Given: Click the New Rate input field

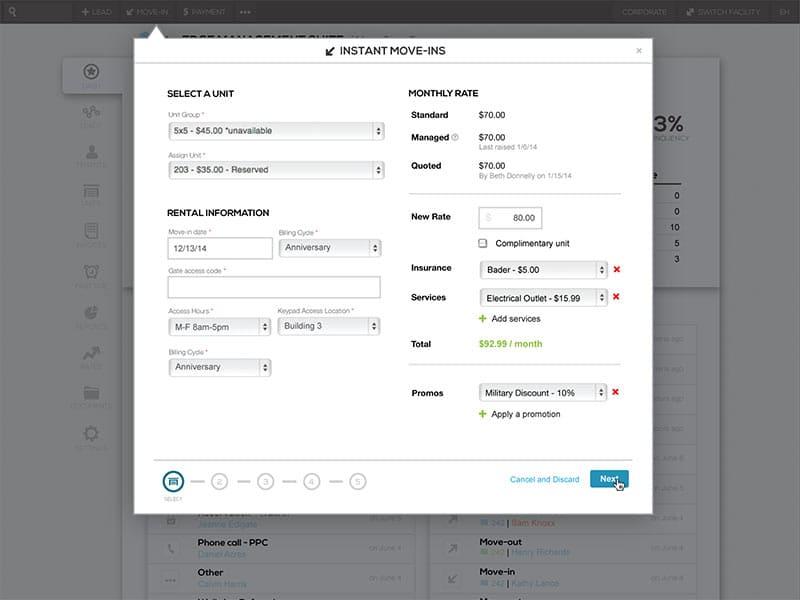Looking at the screenshot, I should [x=510, y=218].
